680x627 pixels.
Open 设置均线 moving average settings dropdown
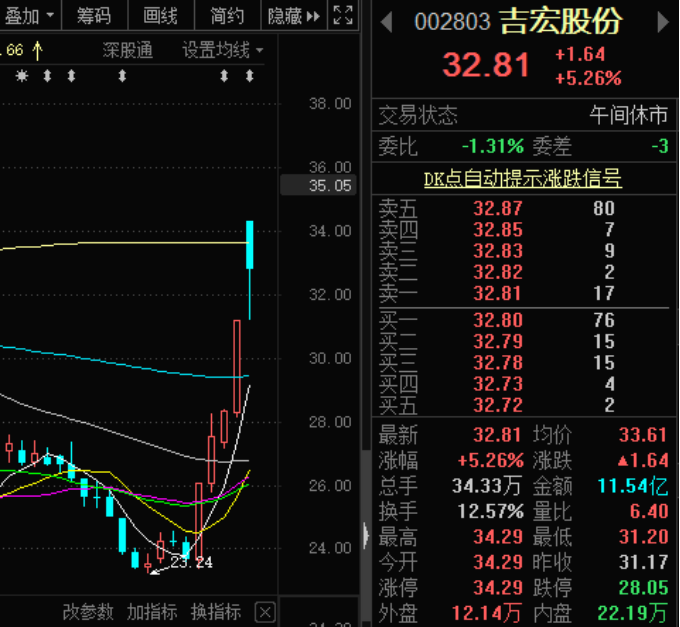coord(222,50)
